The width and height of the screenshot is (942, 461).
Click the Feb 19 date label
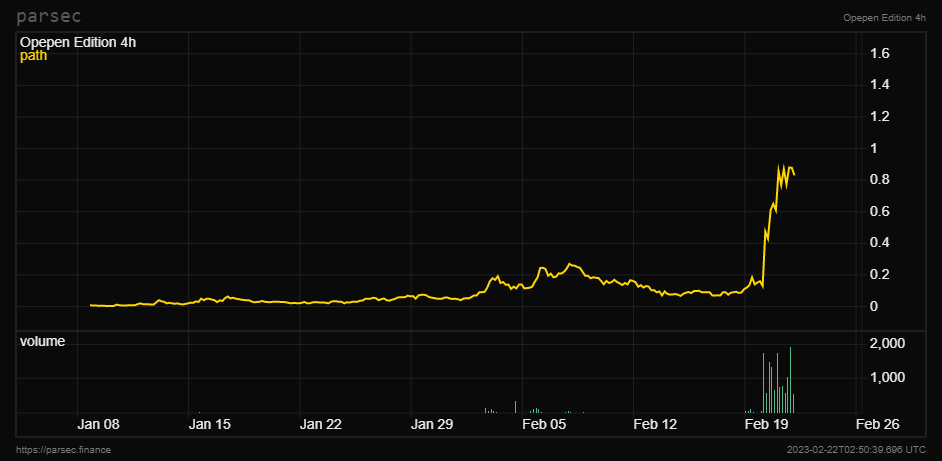click(767, 424)
